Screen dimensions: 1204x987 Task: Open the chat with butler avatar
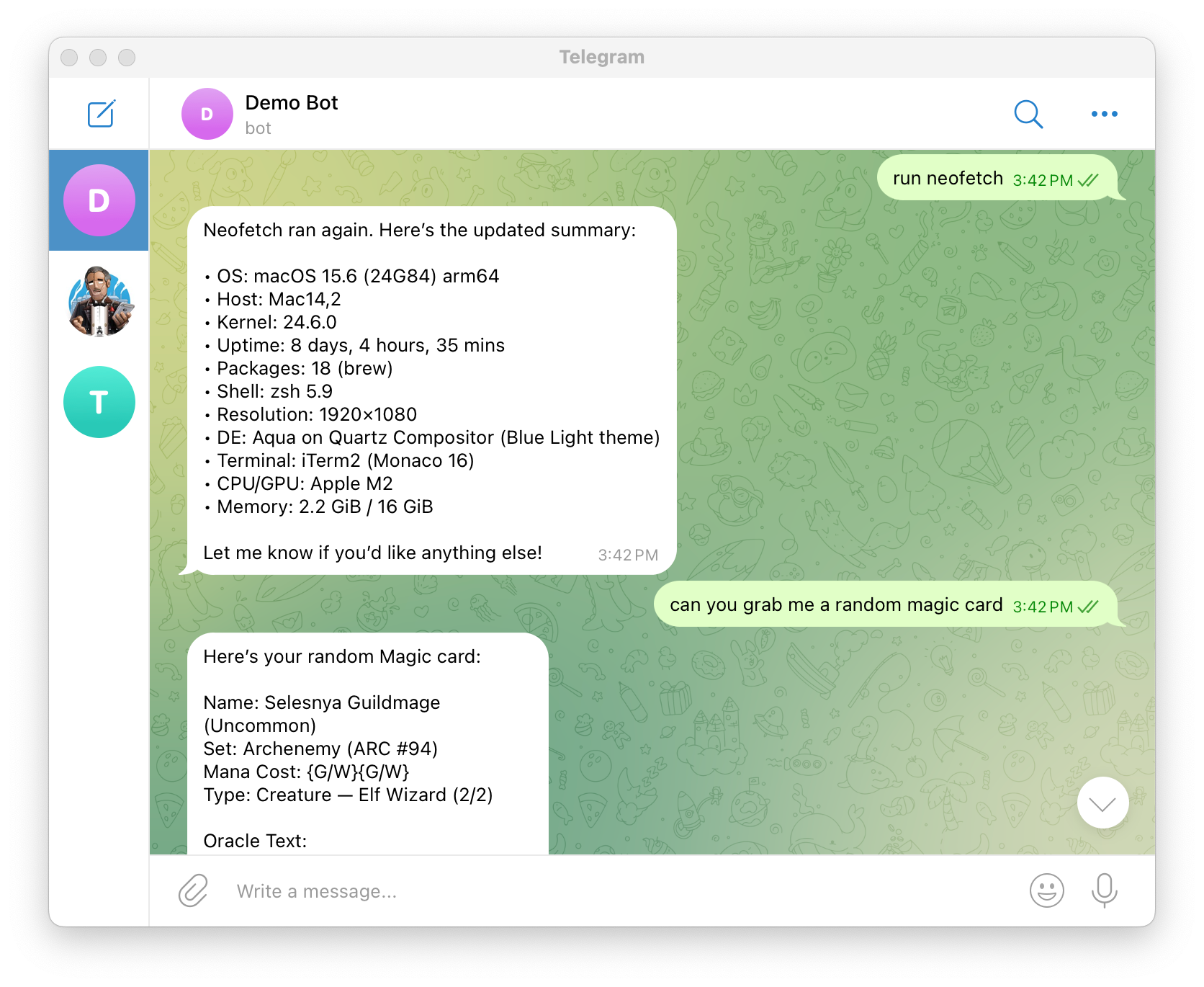coord(99,301)
